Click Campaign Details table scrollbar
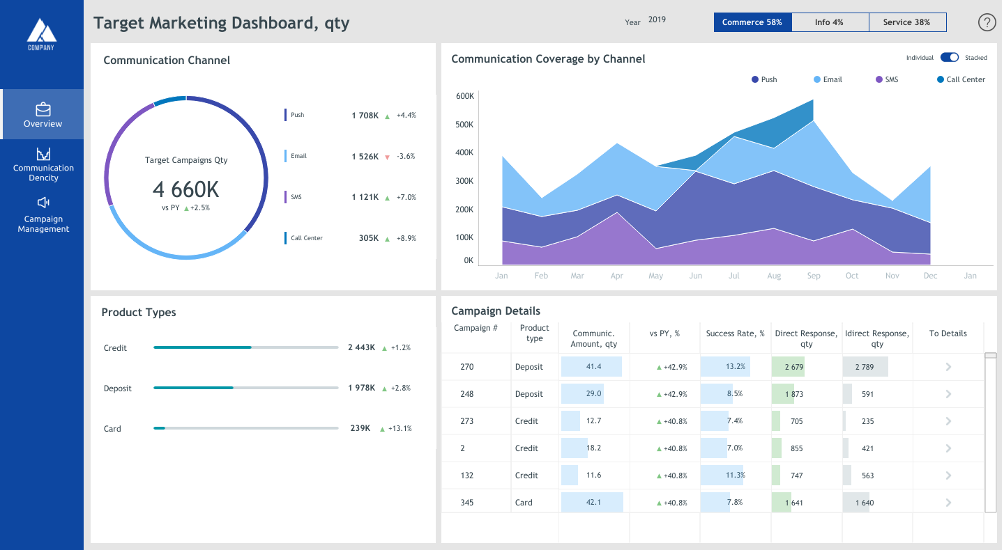The height and width of the screenshot is (550, 1002). (990, 432)
